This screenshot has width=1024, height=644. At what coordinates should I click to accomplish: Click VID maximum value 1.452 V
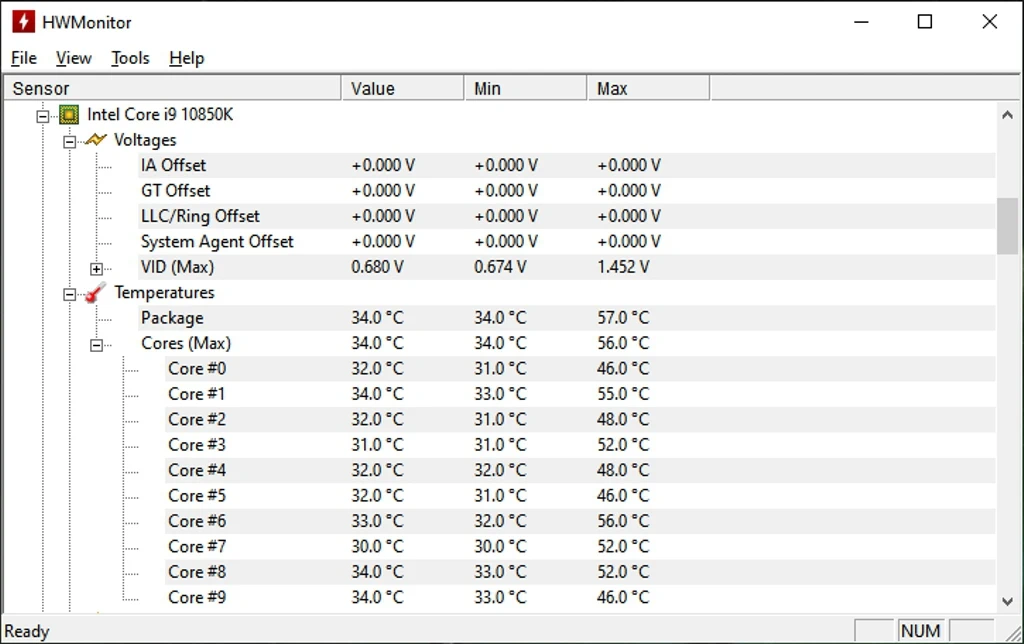[623, 267]
